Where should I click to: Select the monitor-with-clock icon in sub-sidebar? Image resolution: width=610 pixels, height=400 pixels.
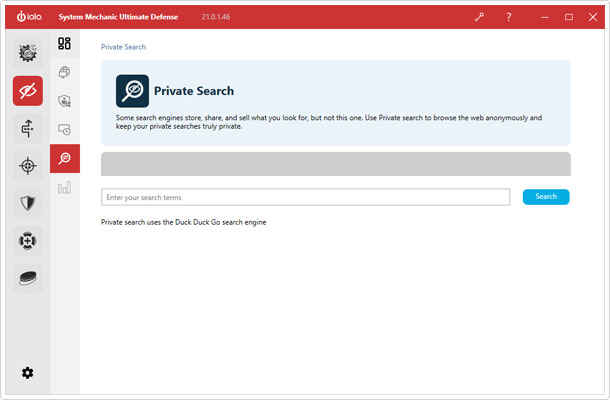[x=65, y=130]
